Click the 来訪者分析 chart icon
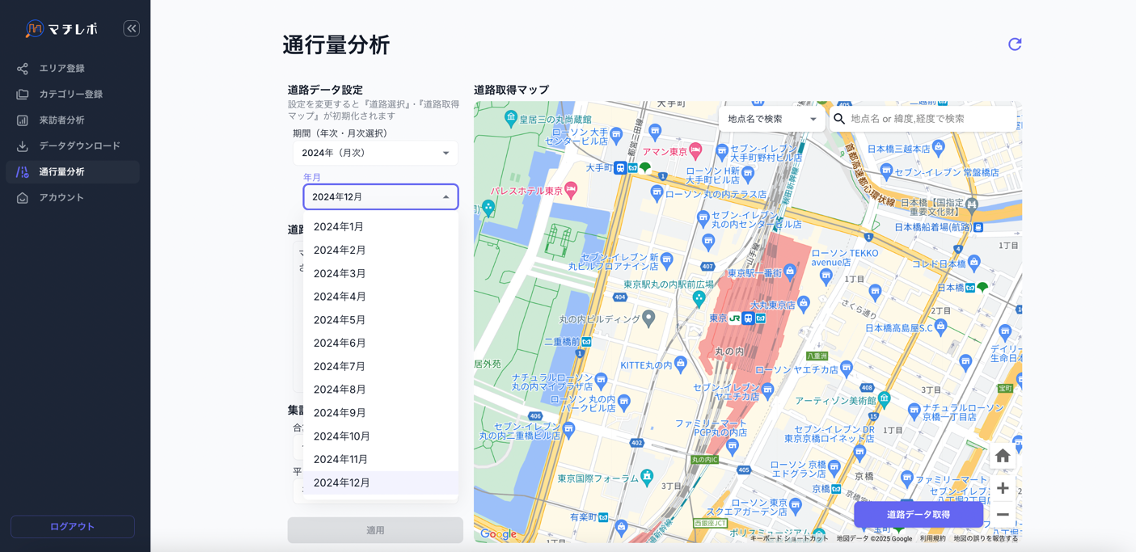The width and height of the screenshot is (1136, 552). [22, 120]
